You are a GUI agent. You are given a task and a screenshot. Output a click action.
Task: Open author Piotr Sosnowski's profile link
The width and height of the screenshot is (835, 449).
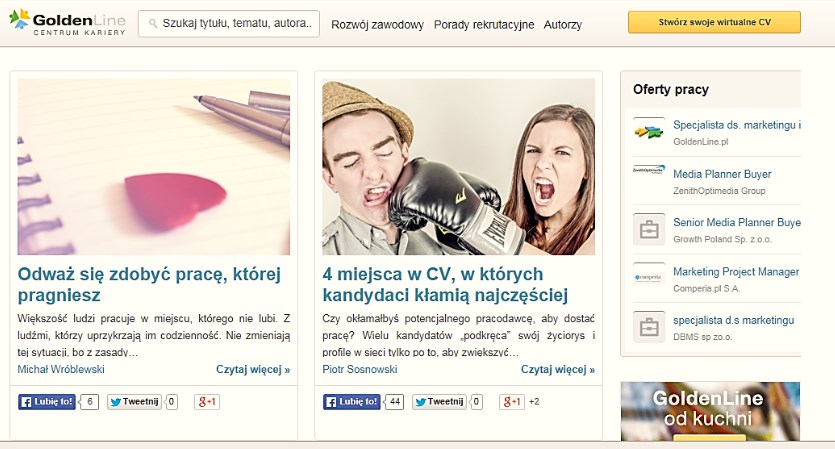tap(361, 369)
